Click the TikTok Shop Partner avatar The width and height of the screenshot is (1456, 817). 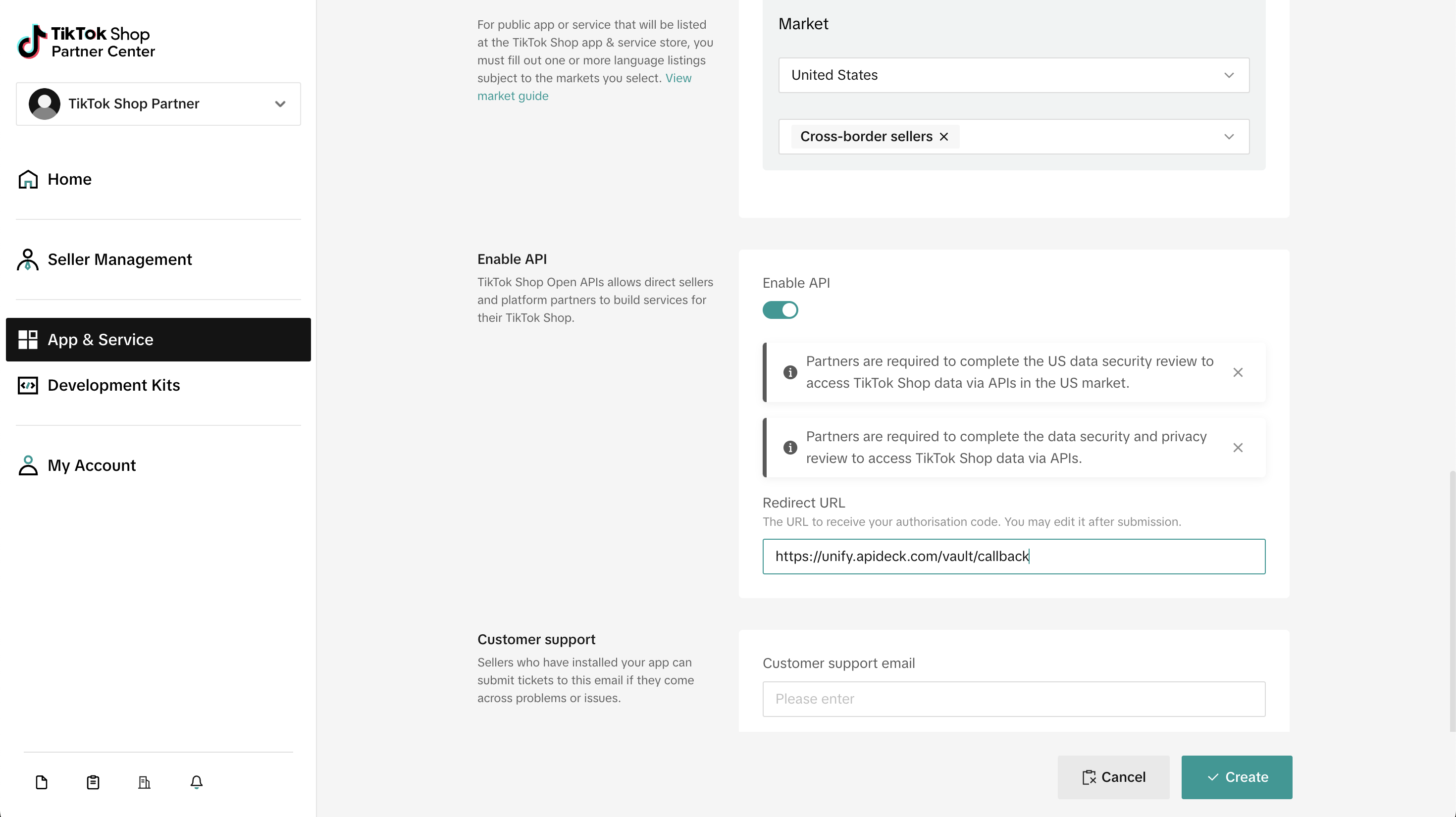coord(45,104)
